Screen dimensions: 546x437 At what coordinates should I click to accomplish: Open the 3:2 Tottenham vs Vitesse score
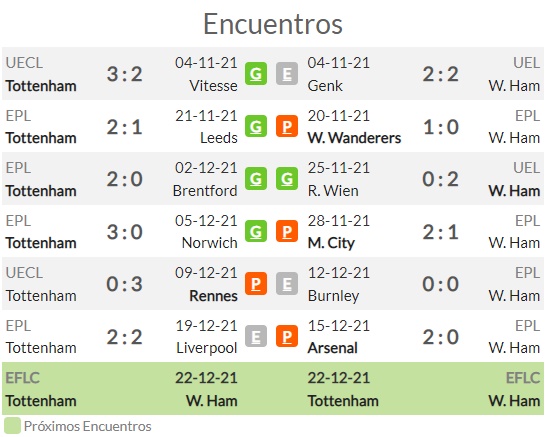pos(125,74)
